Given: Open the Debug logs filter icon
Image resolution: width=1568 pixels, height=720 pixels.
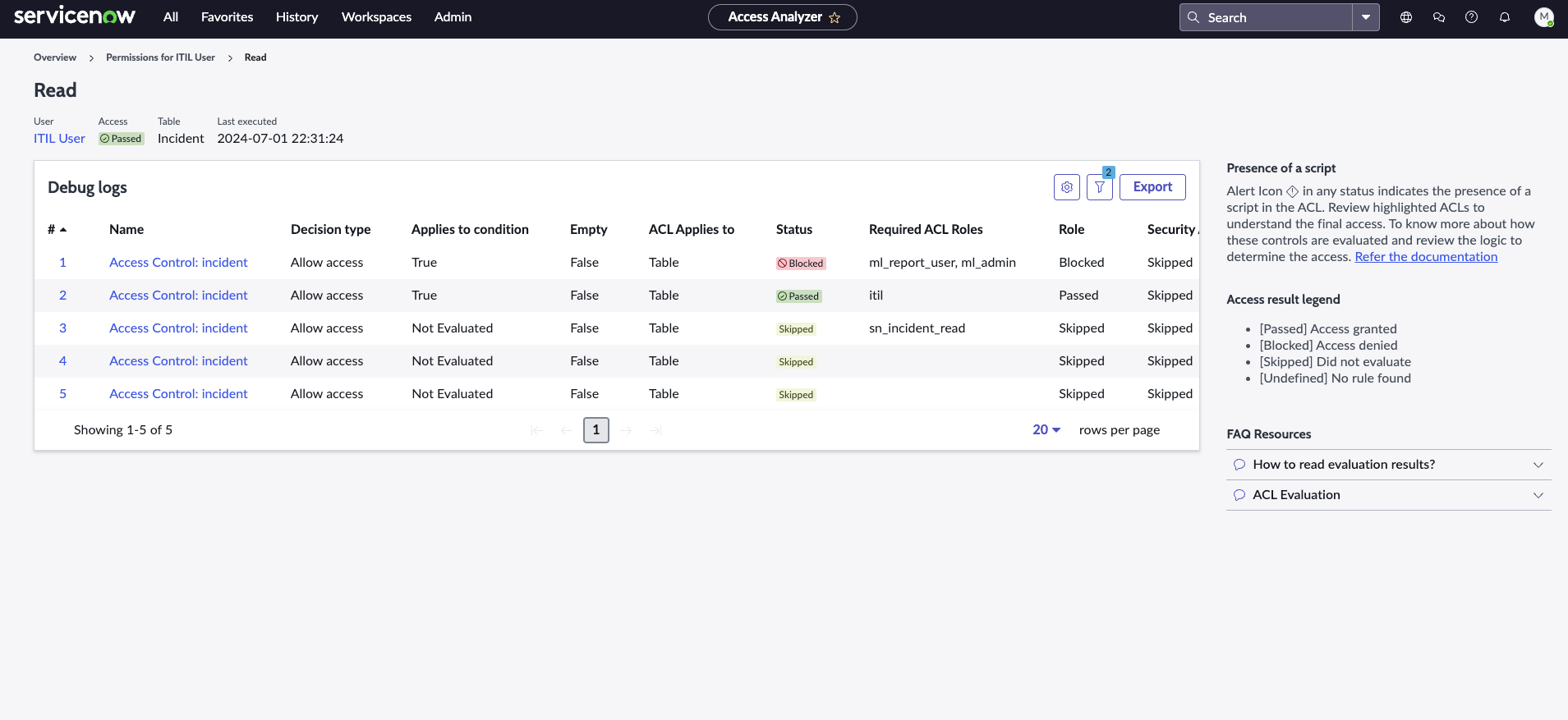Looking at the screenshot, I should click(x=1100, y=187).
